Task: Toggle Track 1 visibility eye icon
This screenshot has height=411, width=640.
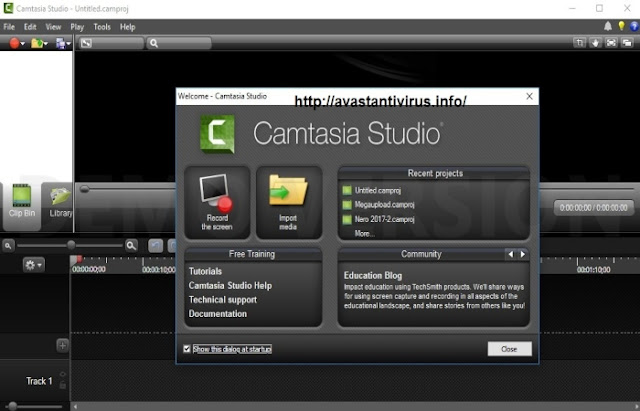Action: coord(62,374)
